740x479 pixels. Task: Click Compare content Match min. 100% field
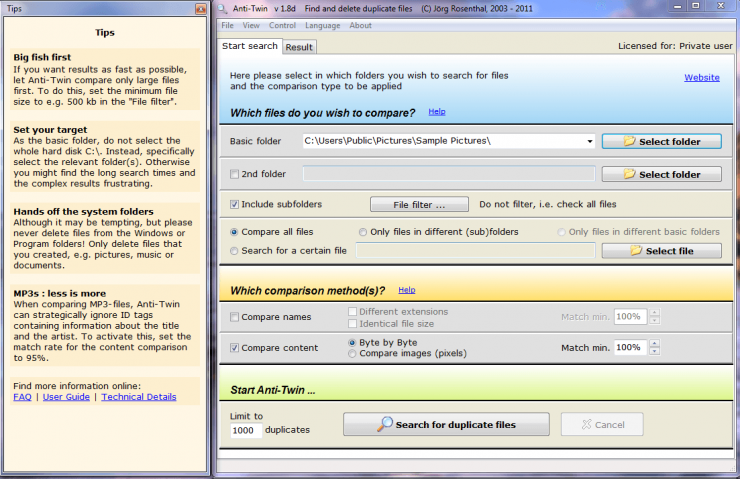631,347
